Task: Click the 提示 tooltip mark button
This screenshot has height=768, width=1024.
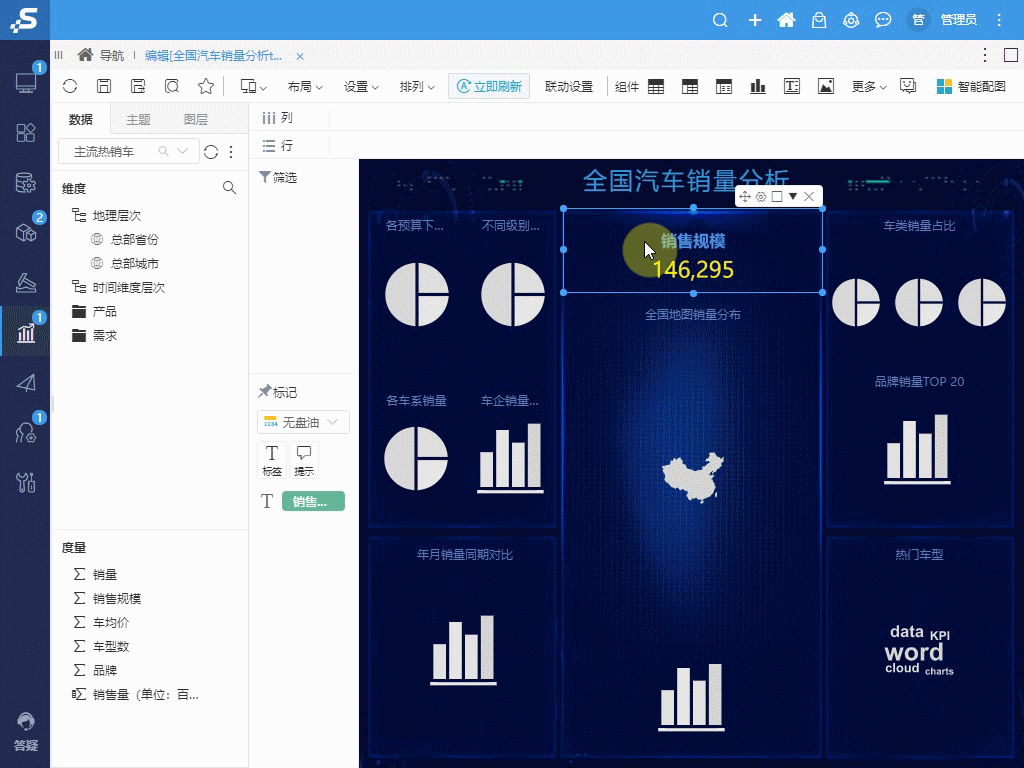Action: click(x=304, y=460)
